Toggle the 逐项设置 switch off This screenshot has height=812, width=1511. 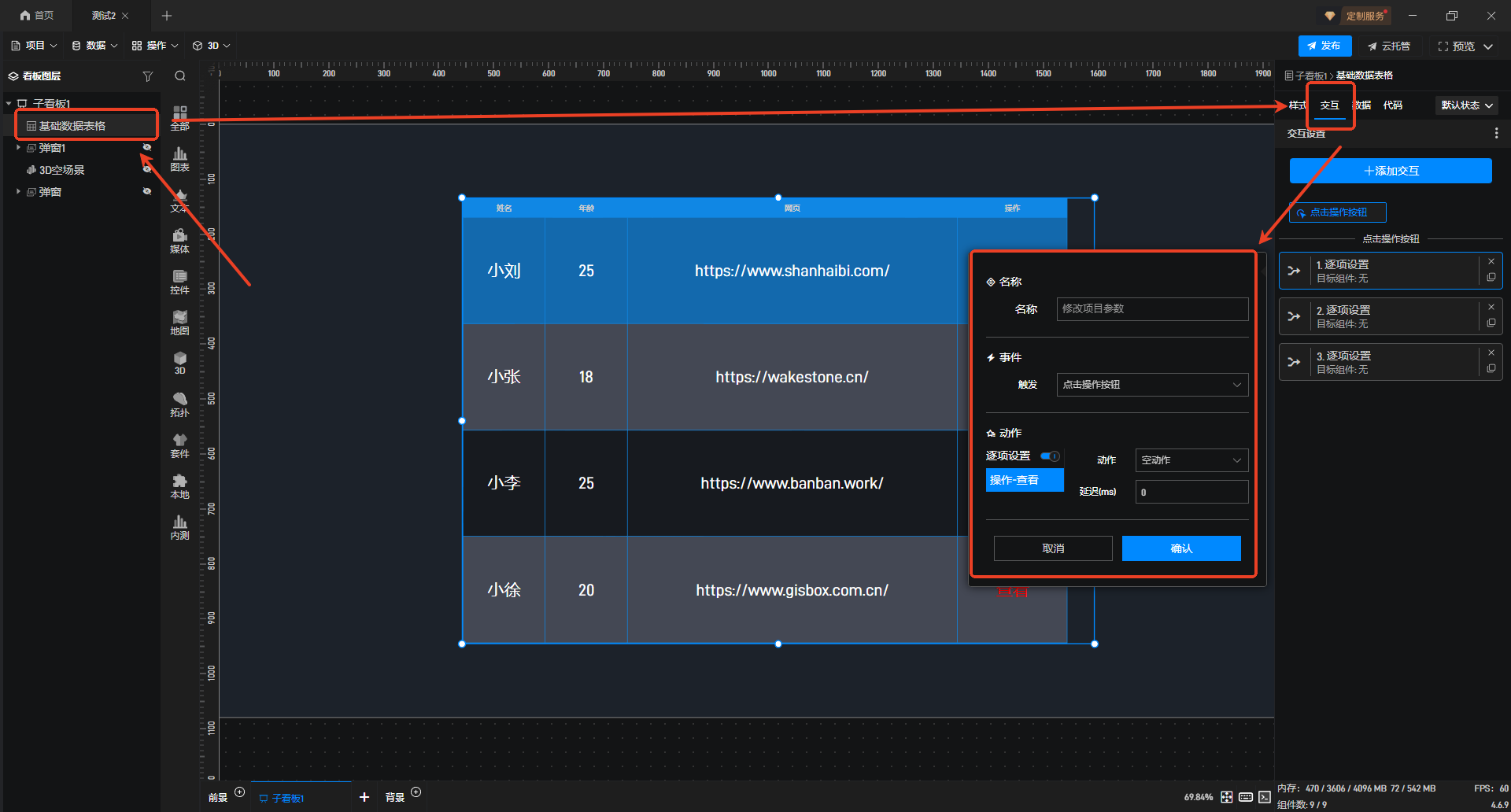coord(1050,456)
